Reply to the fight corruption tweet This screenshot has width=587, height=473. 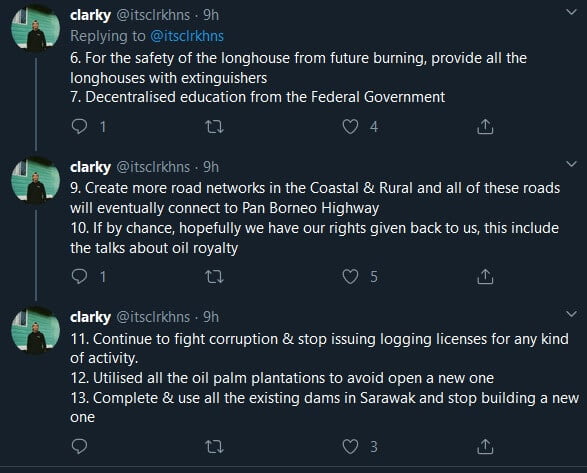(x=79, y=446)
